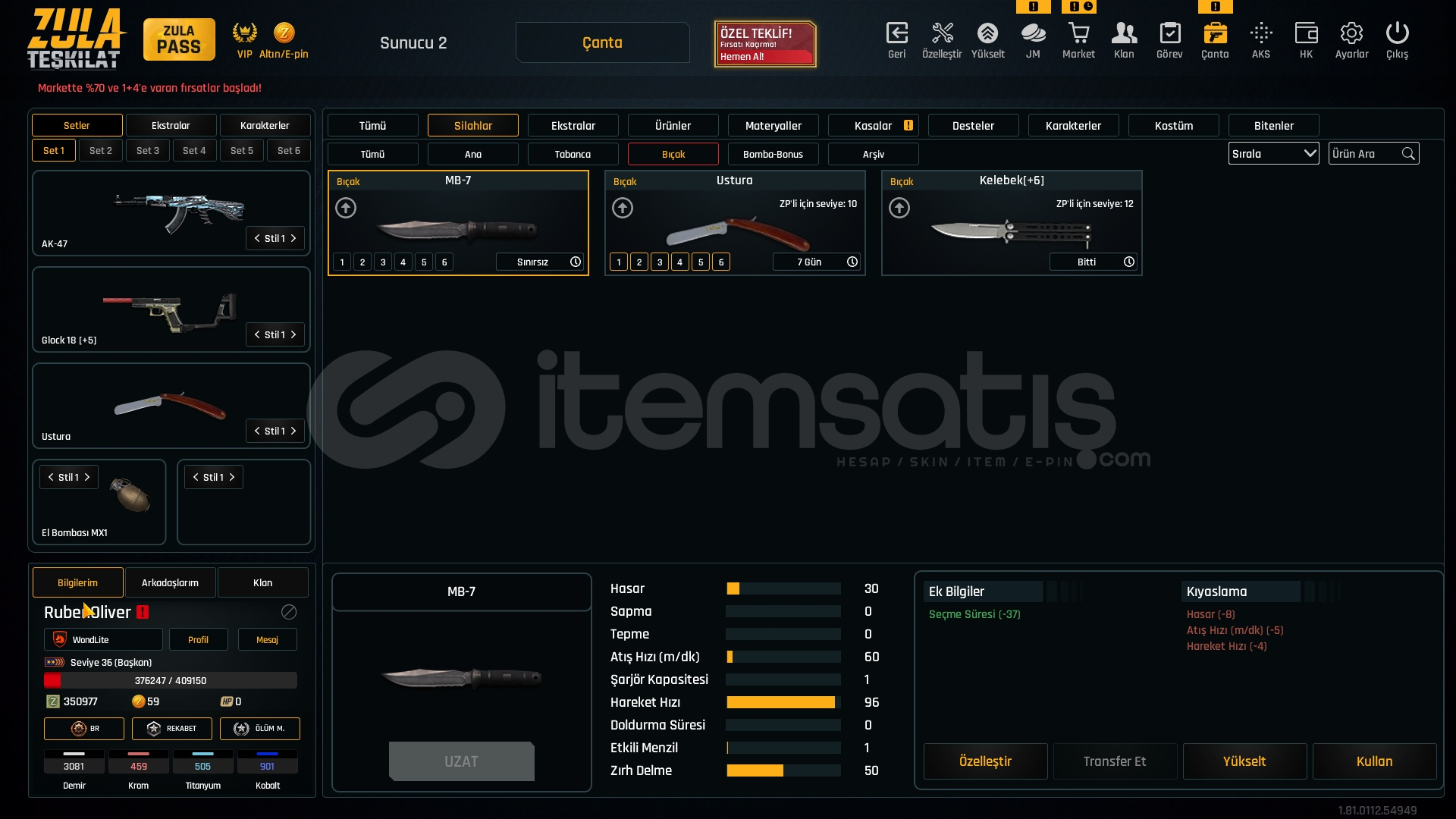The height and width of the screenshot is (819, 1456).
Task: Open the Sırala sort dropdown
Action: 1273,154
